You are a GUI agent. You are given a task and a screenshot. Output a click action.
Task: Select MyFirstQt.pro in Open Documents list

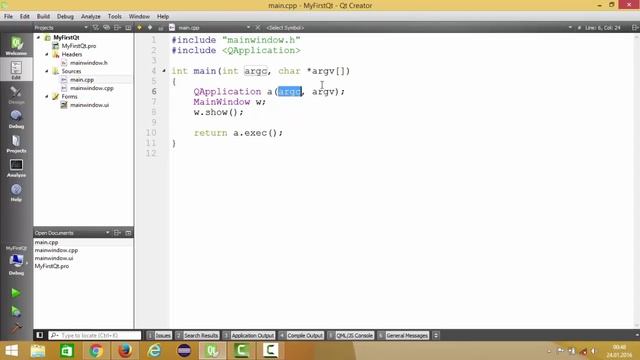51,266
